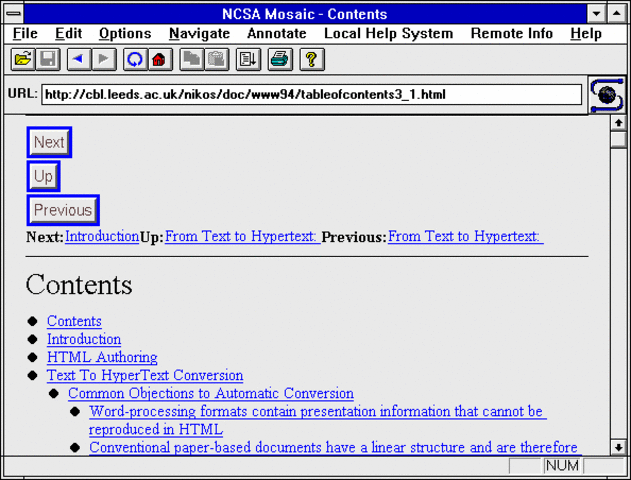Open the Help menu

tap(586, 33)
